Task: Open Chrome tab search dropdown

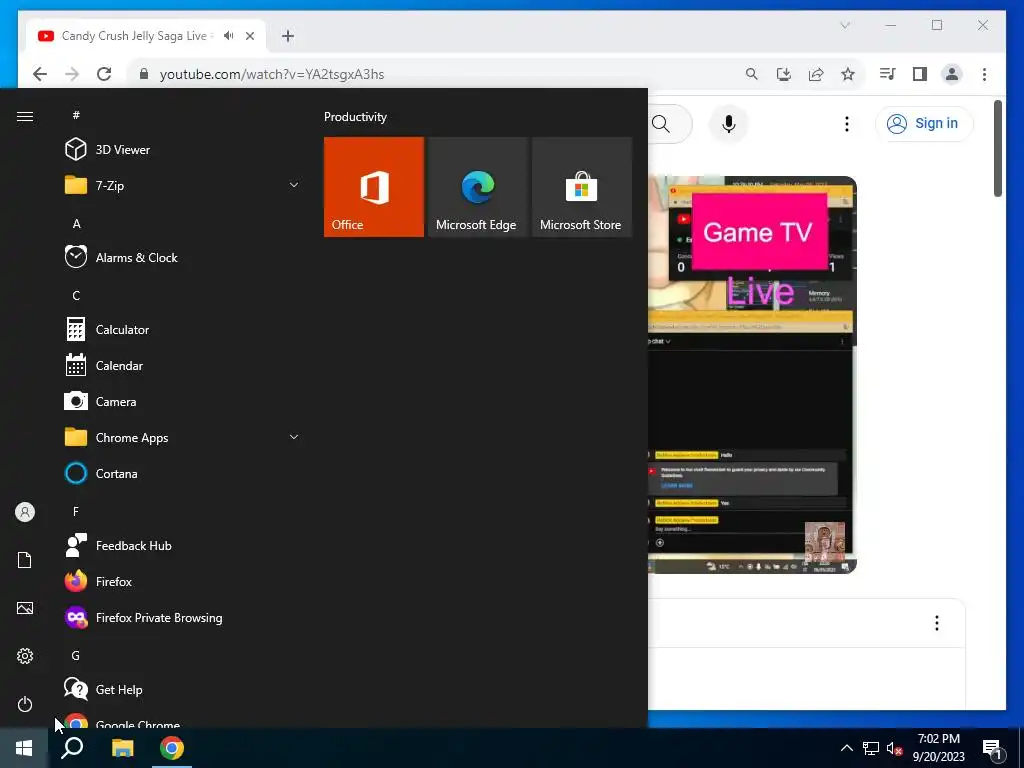Action: click(845, 25)
